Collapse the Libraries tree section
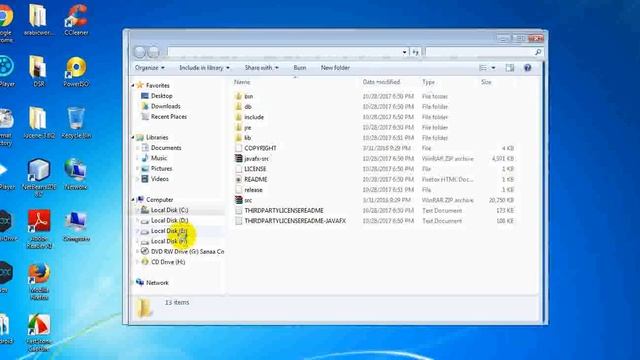The width and height of the screenshot is (640, 360). (x=133, y=138)
